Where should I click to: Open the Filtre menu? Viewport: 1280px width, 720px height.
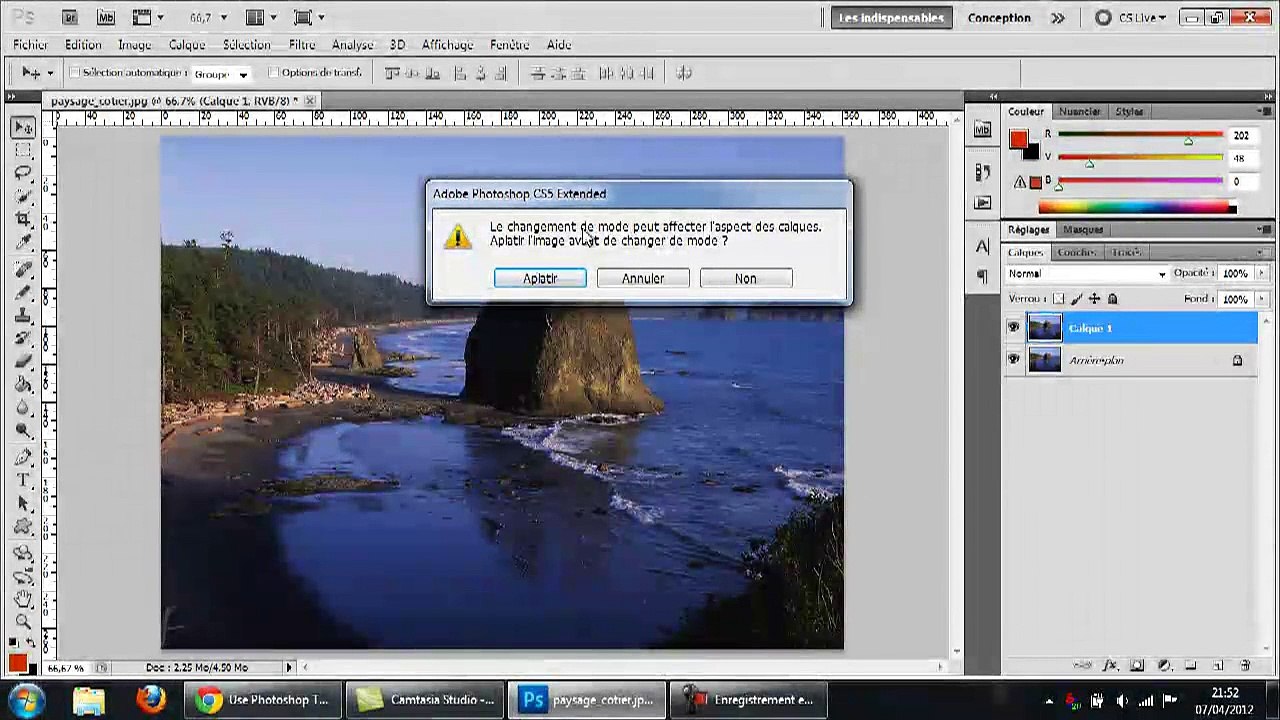point(302,45)
